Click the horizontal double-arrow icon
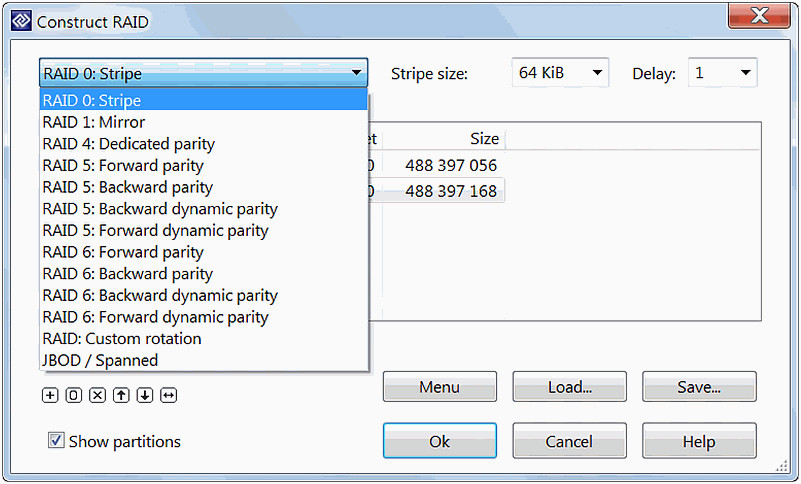801x484 pixels. [x=169, y=395]
